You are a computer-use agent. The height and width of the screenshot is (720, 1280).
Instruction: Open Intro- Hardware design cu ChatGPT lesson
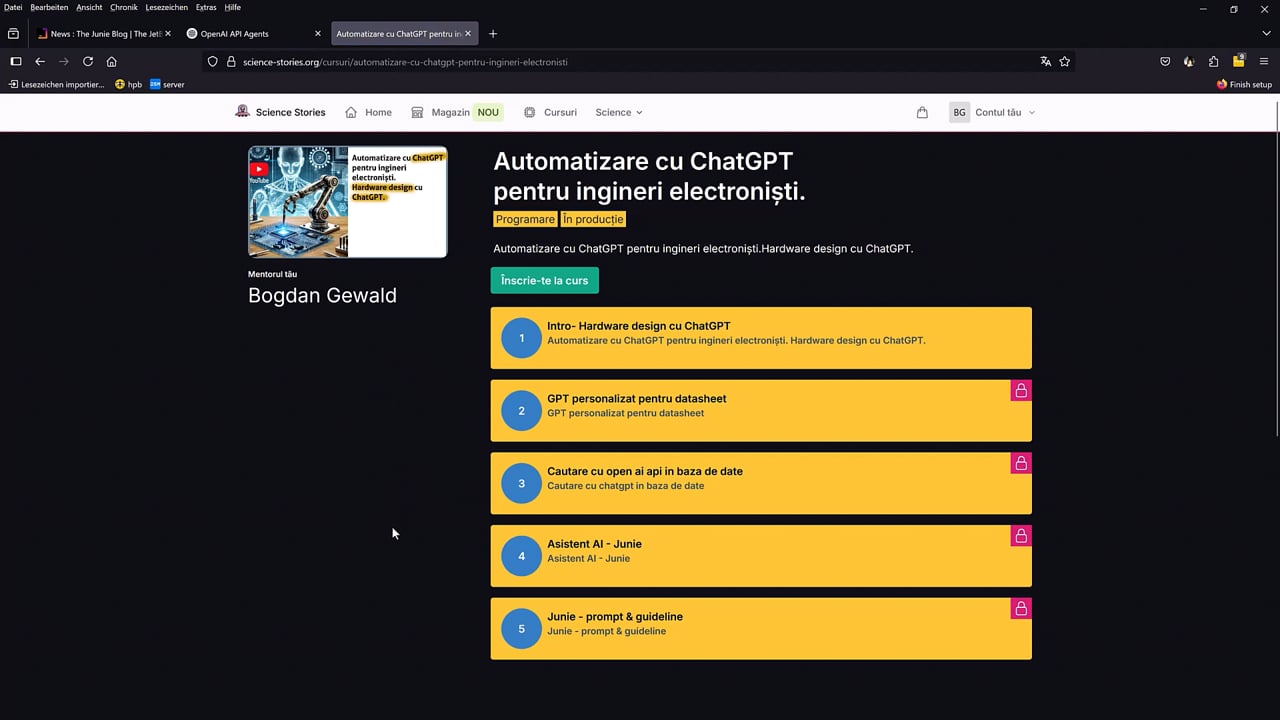761,338
